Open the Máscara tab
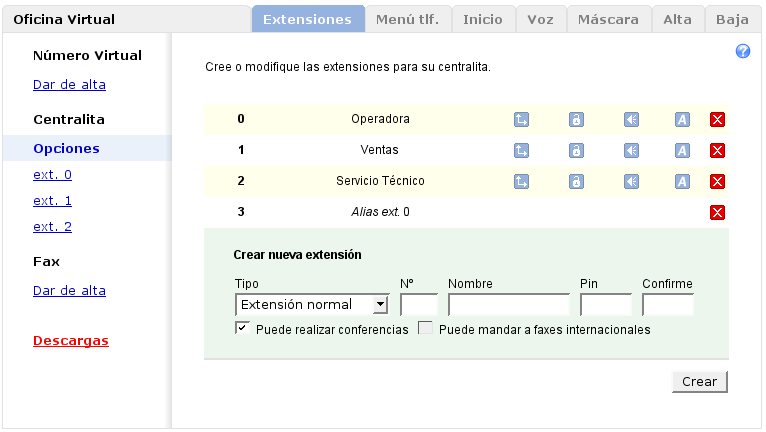The width and height of the screenshot is (766, 432). (607, 19)
